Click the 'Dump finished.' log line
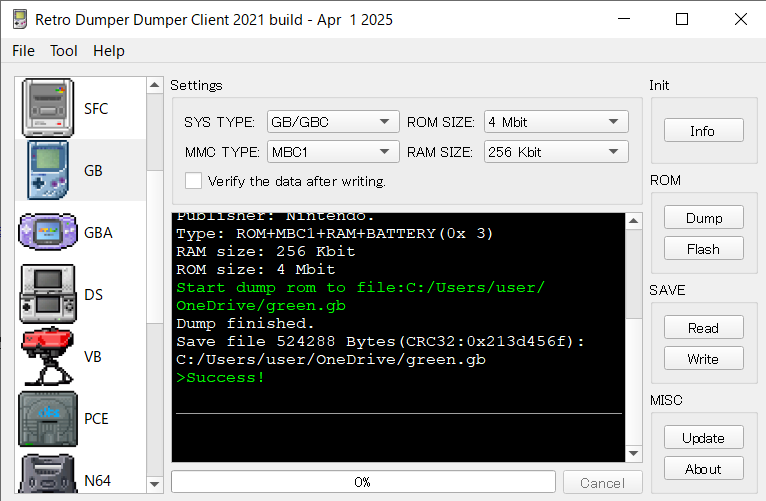Viewport: 766px width, 501px height. tap(245, 323)
